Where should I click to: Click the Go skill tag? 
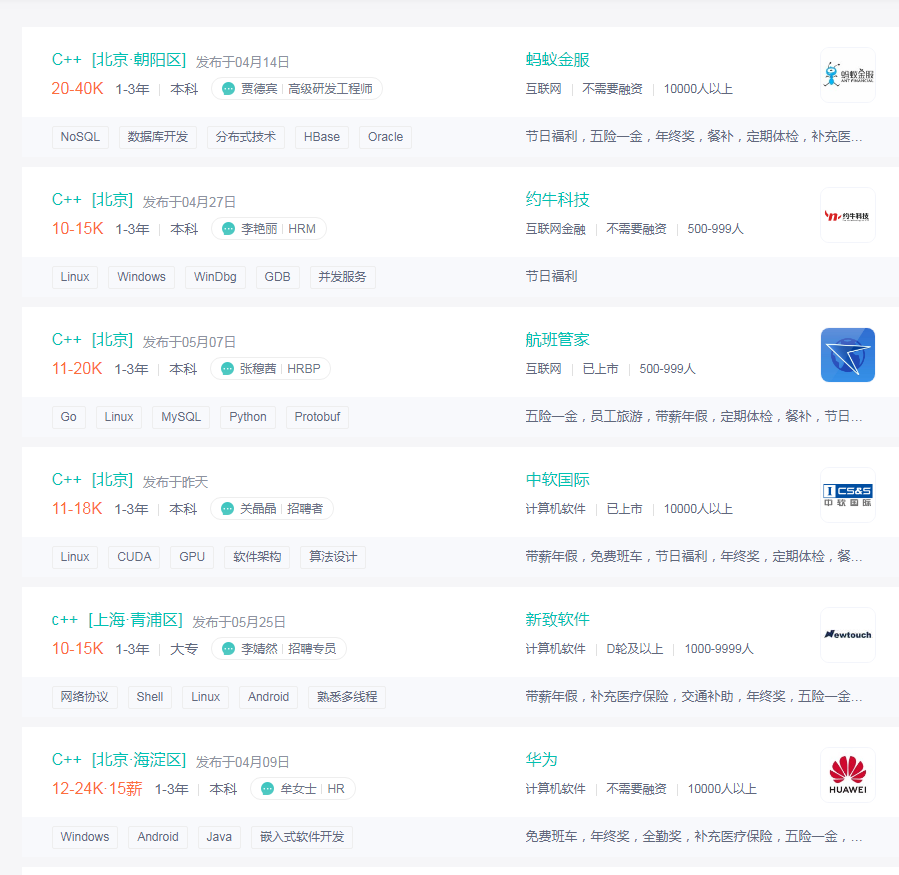(x=68, y=417)
